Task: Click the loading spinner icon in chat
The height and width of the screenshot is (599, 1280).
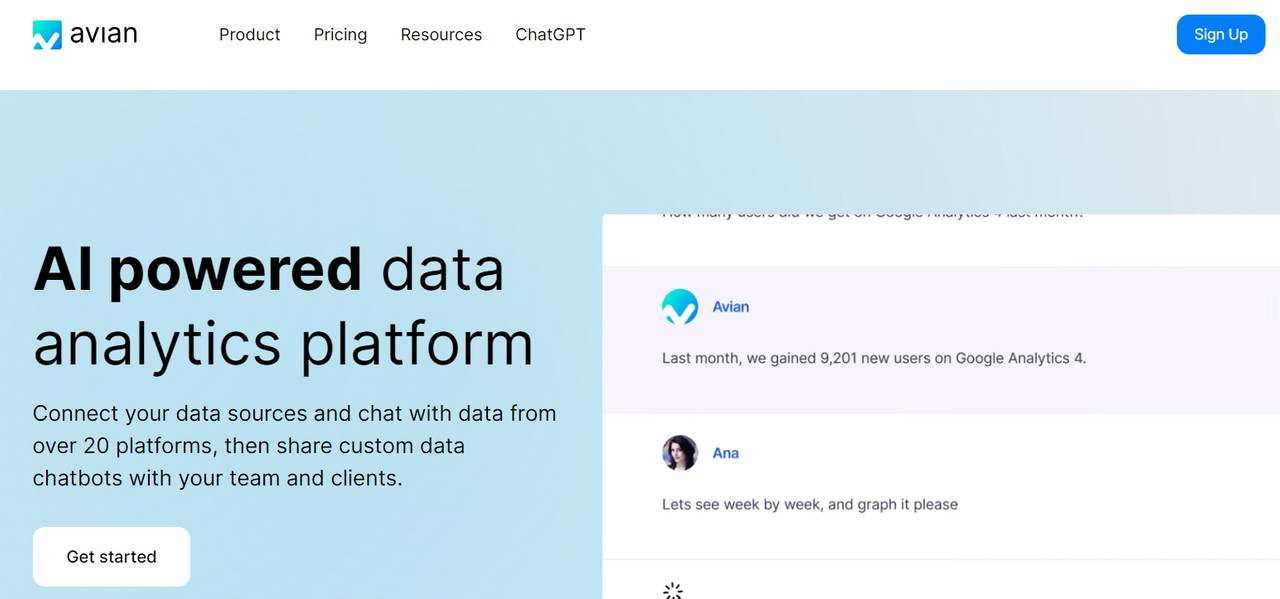Action: pyautogui.click(x=673, y=591)
